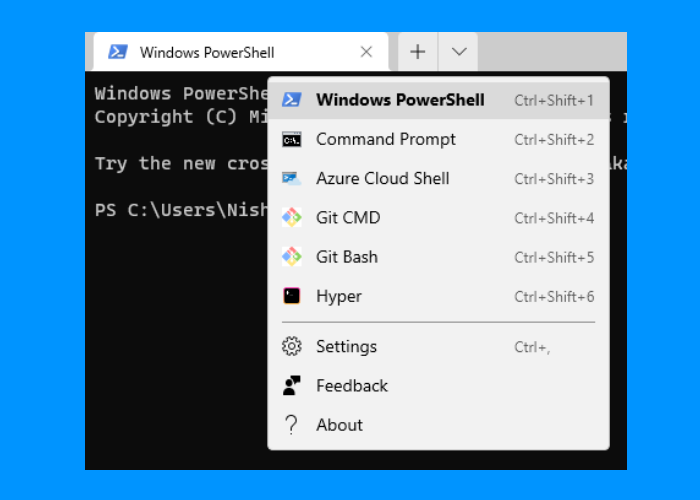The image size is (700, 500).
Task: Click the Ctrl+Shift+5 shortcut label
Action: [554, 258]
